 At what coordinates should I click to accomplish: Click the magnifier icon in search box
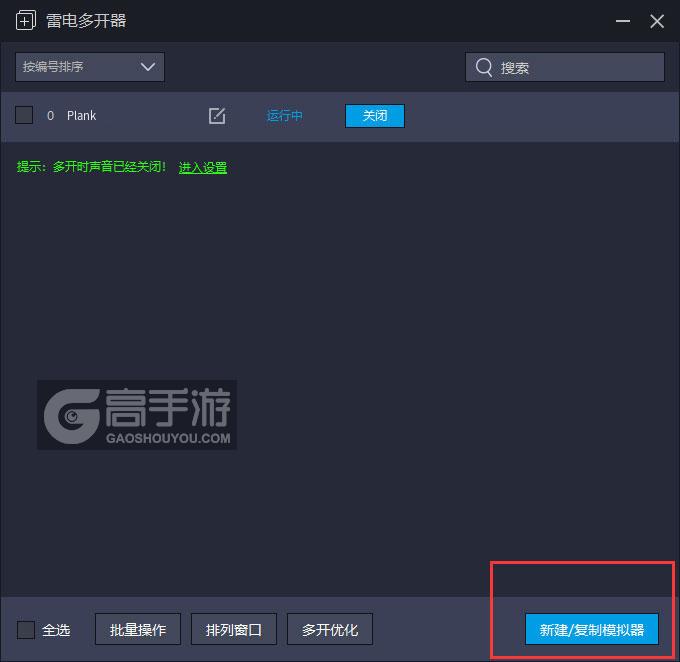click(484, 67)
